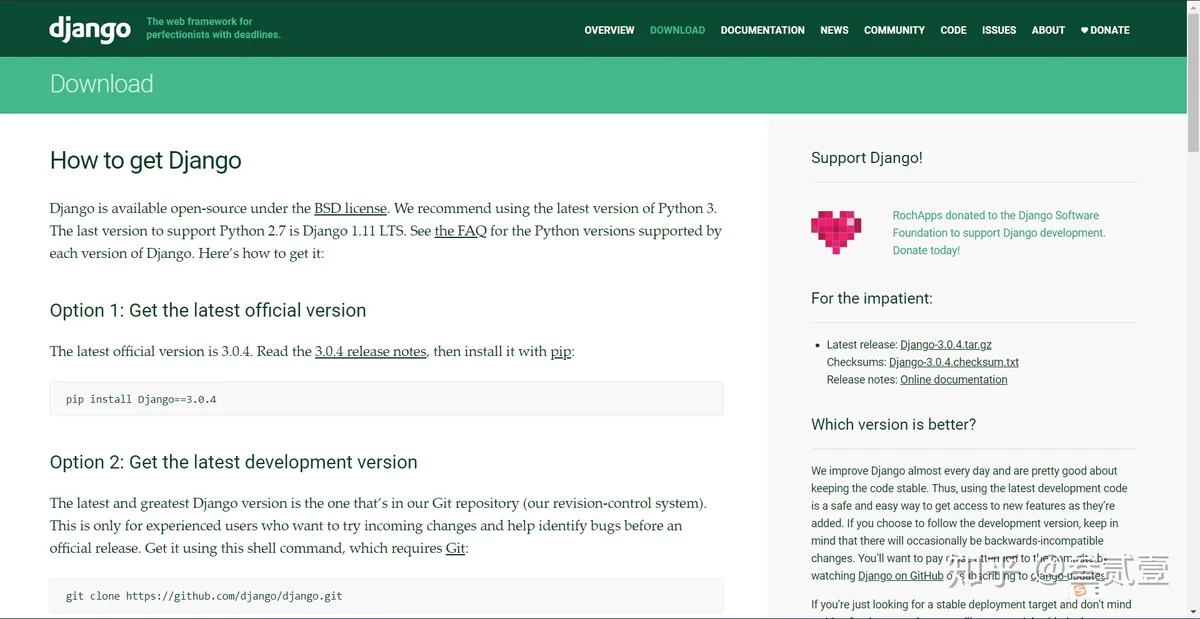Click the django logo

(90, 29)
